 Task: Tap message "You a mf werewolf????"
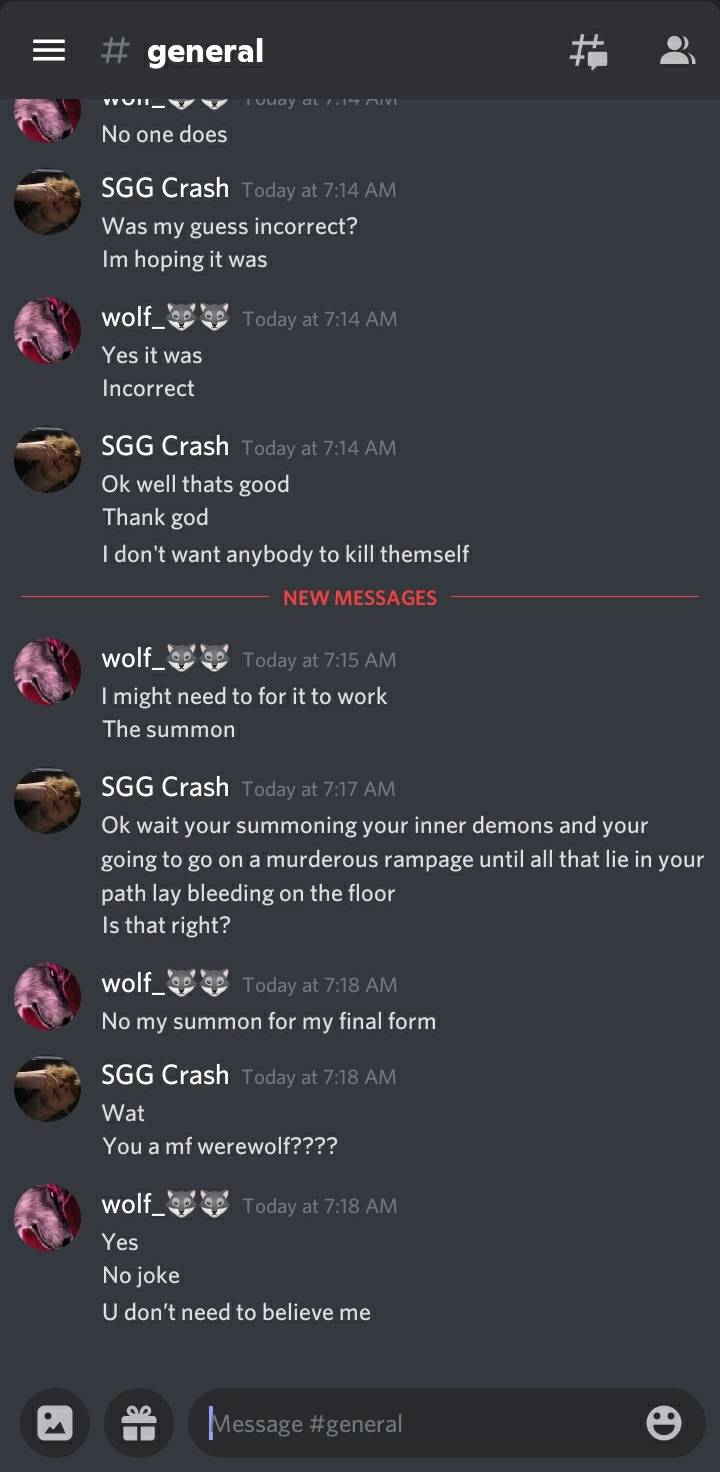(x=220, y=1146)
